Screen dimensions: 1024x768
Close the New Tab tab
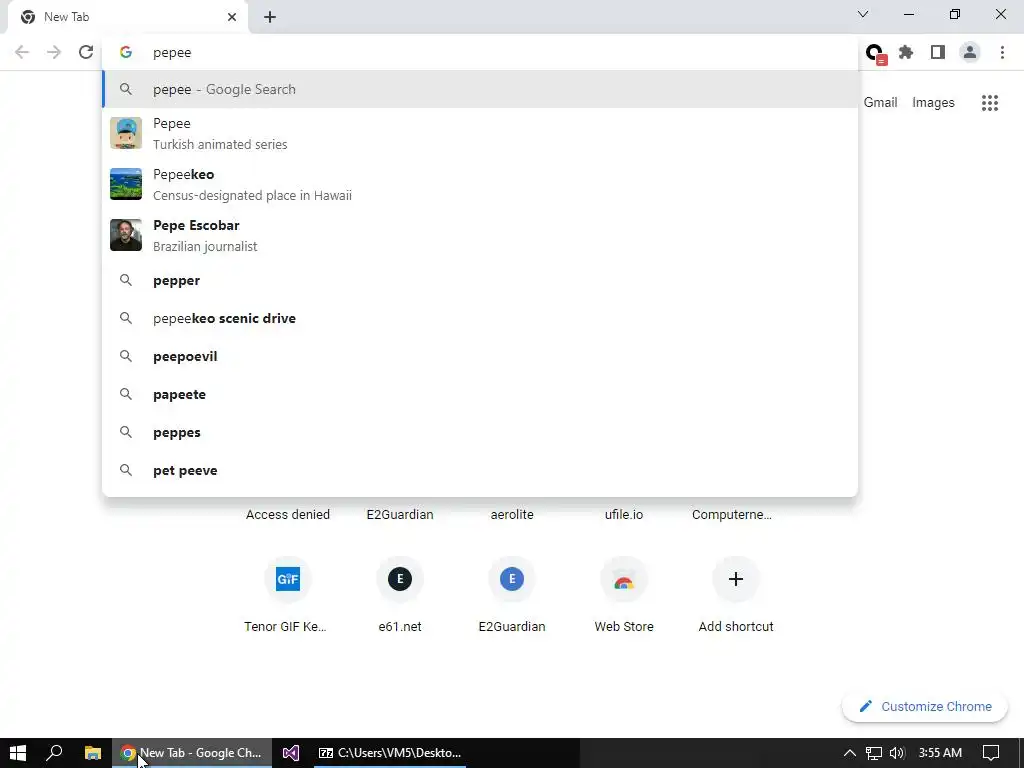232,17
